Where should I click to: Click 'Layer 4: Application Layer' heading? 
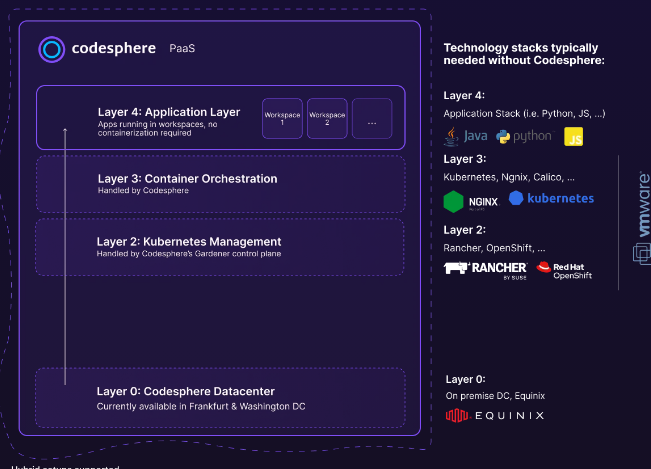(169, 112)
